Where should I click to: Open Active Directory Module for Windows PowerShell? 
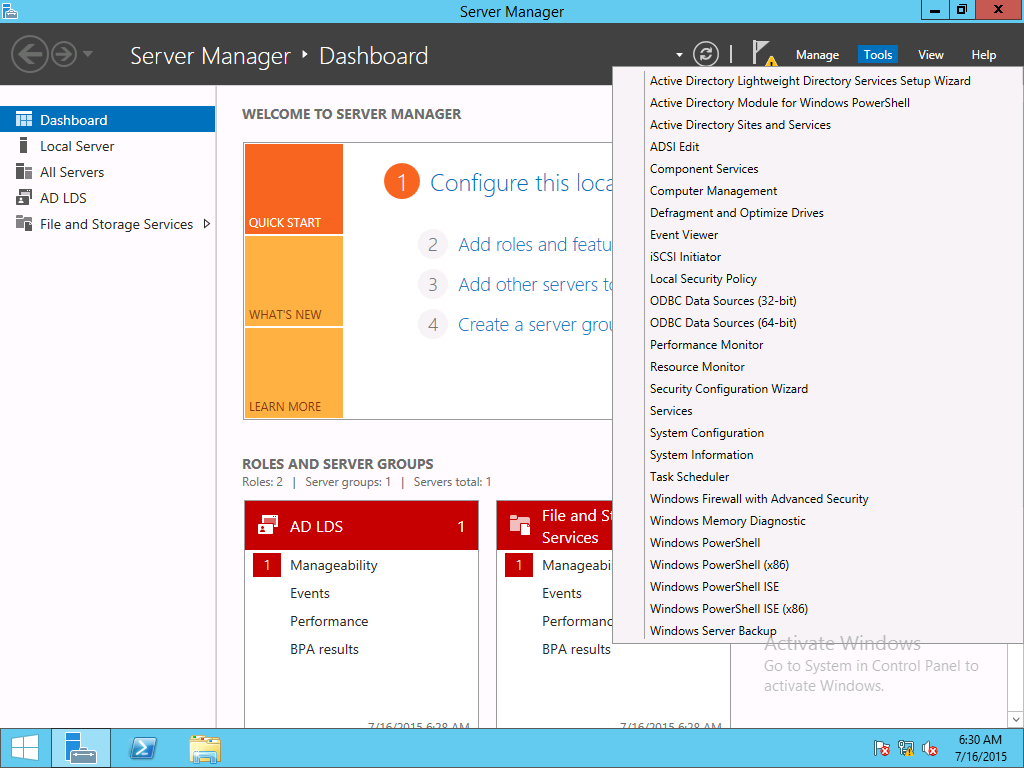point(779,103)
